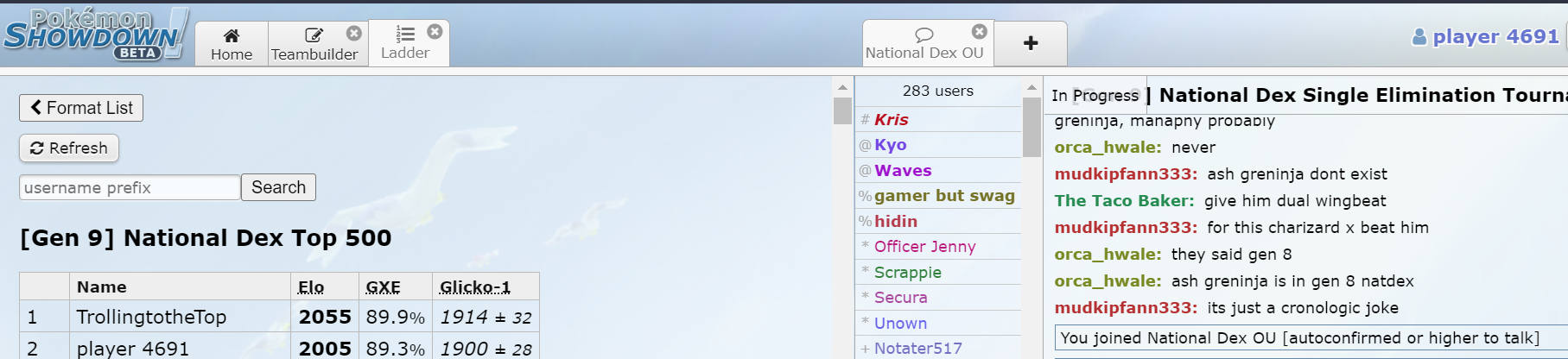
Task: Click the Pokémon Showdown logo
Action: [95, 35]
